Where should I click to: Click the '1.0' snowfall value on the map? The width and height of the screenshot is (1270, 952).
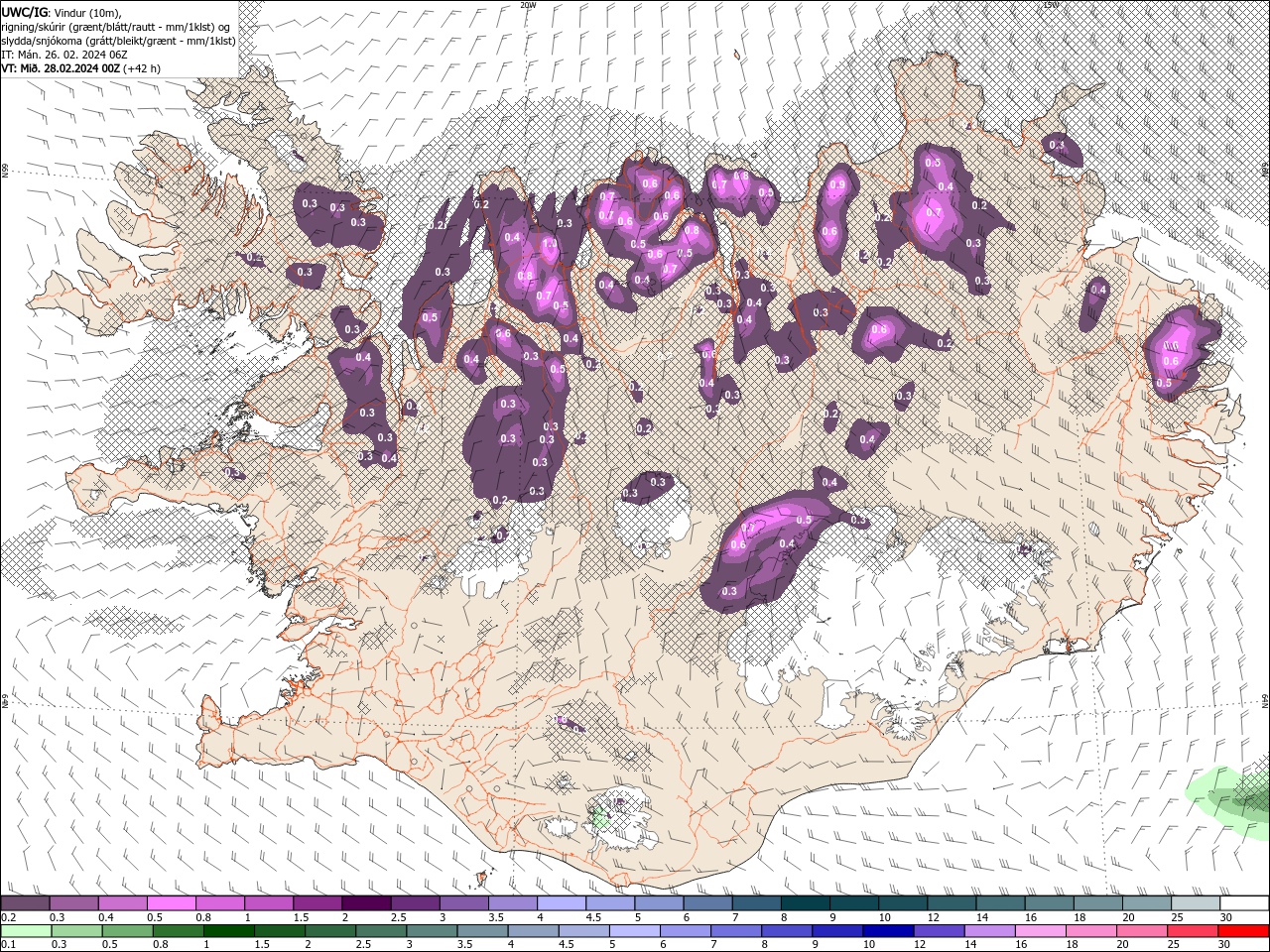[549, 243]
